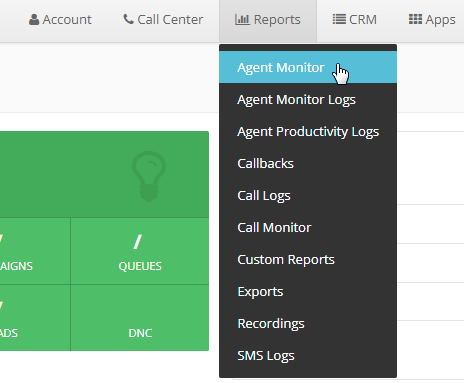Open the Call Center menu
Screen dimensions: 464x383
click(x=163, y=20)
